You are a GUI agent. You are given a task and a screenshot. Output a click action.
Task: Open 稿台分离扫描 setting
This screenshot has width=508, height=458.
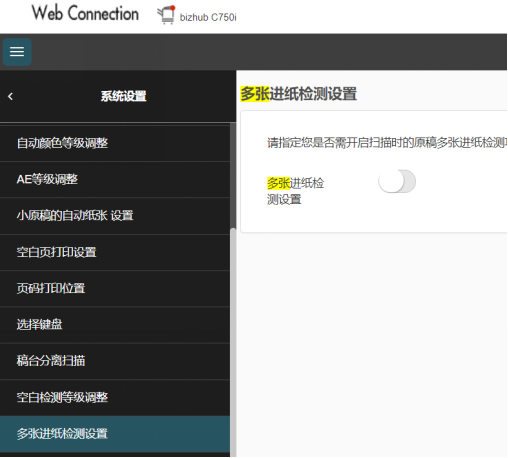tap(115, 361)
